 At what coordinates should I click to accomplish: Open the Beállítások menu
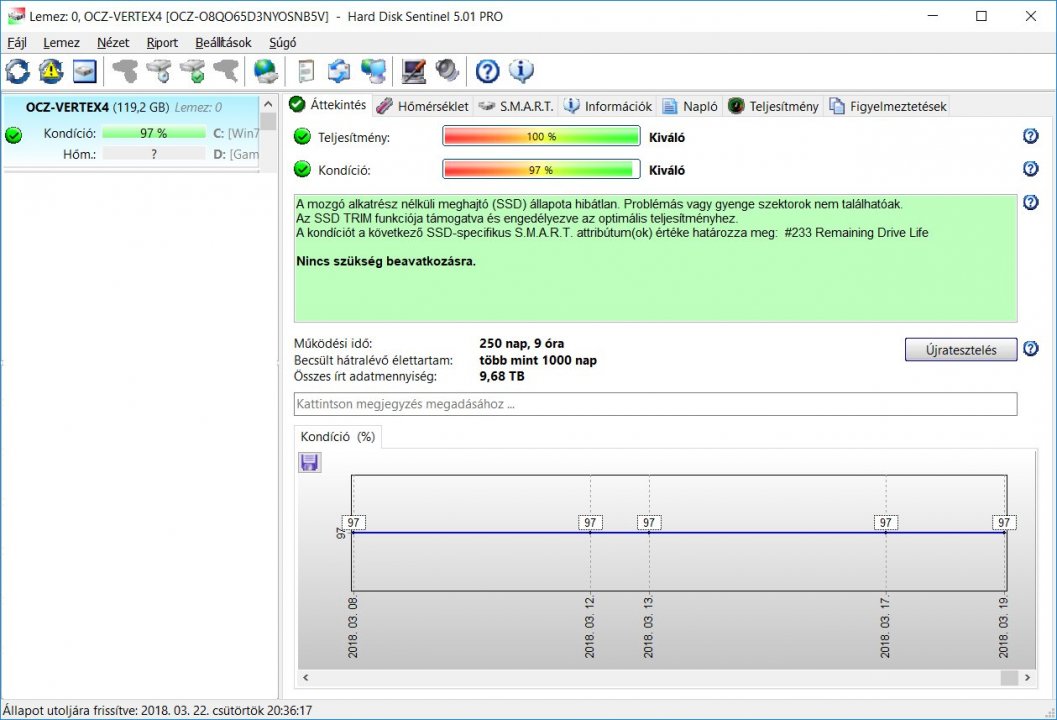223,42
